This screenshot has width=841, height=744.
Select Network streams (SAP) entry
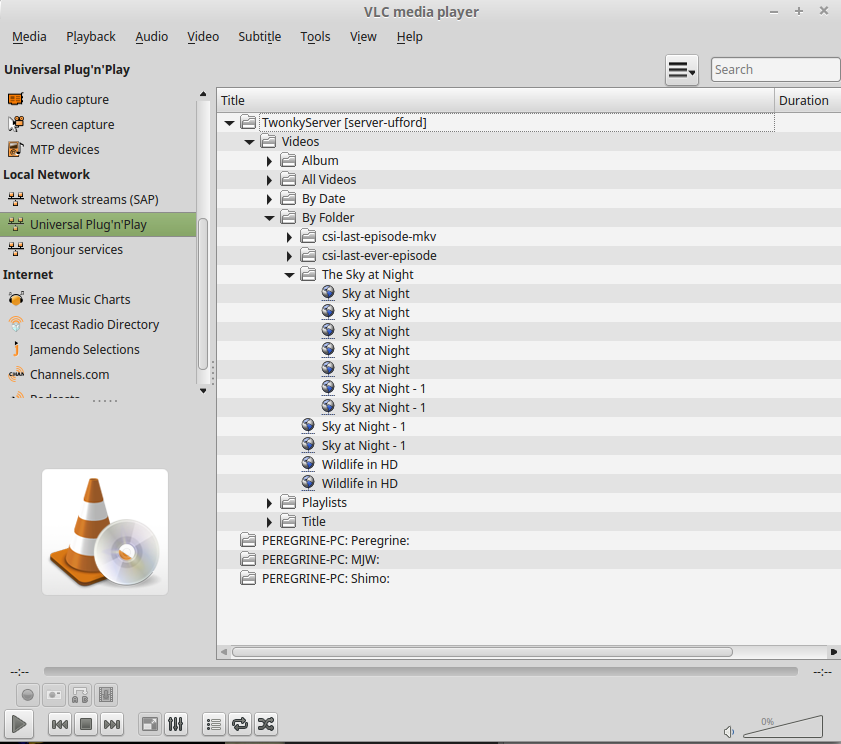click(x=99, y=200)
